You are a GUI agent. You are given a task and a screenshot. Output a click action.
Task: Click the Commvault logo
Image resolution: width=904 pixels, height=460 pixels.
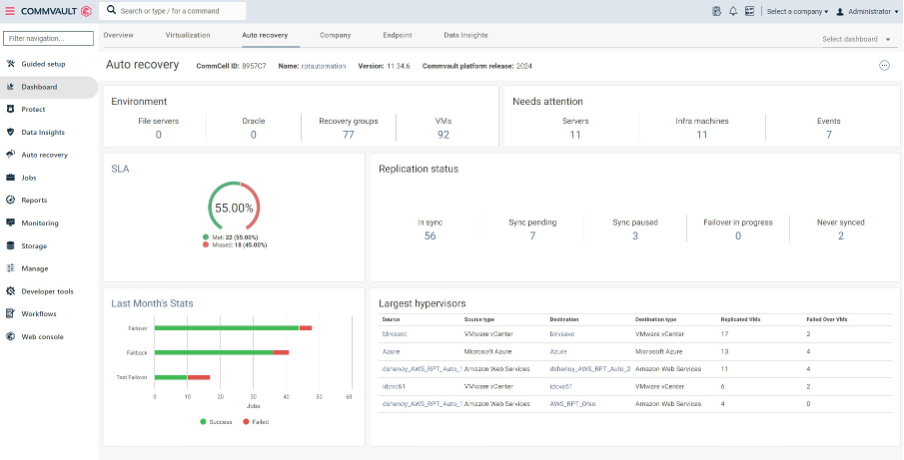click(56, 11)
